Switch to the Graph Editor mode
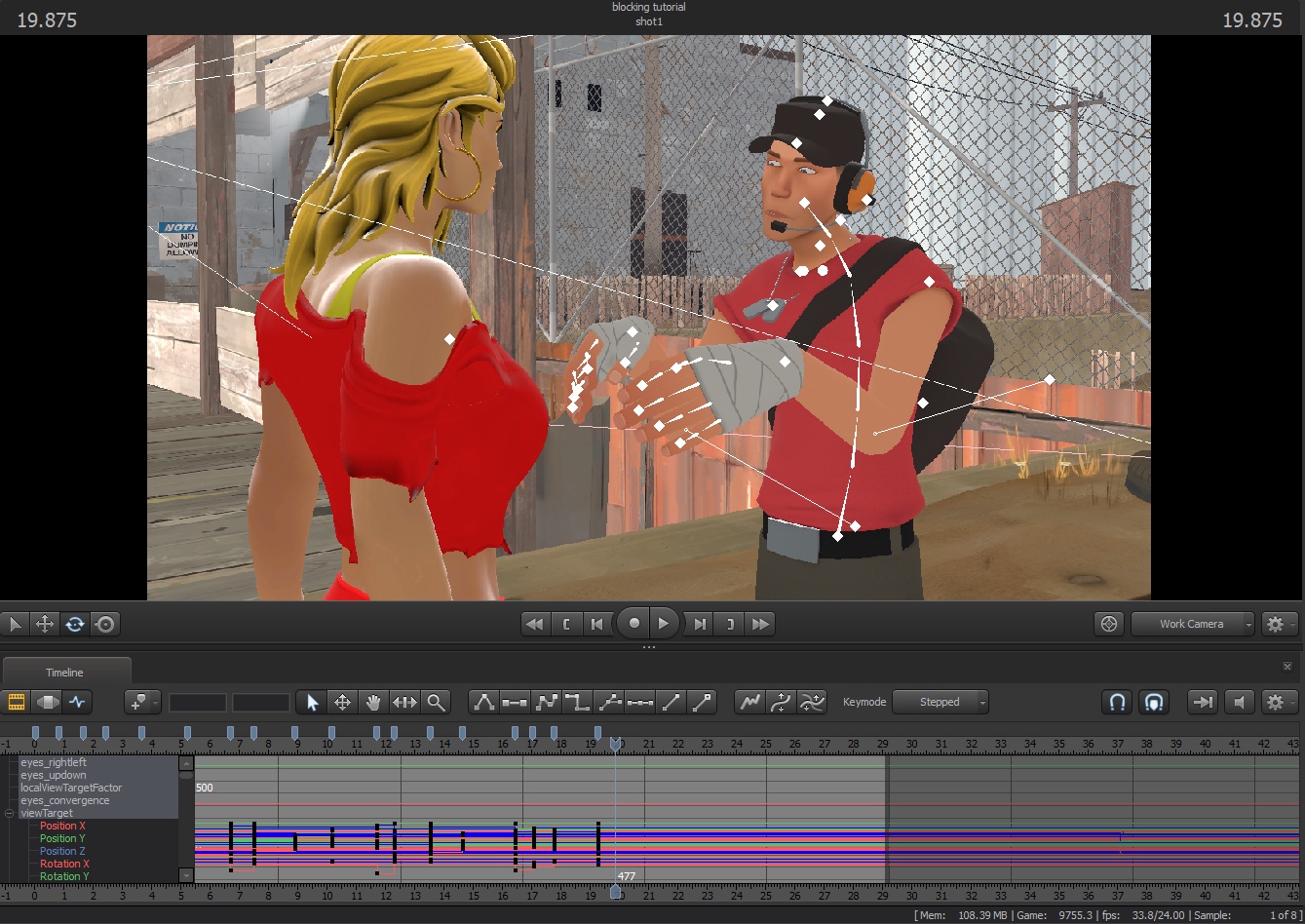Viewport: 1305px width, 924px height. [77, 702]
